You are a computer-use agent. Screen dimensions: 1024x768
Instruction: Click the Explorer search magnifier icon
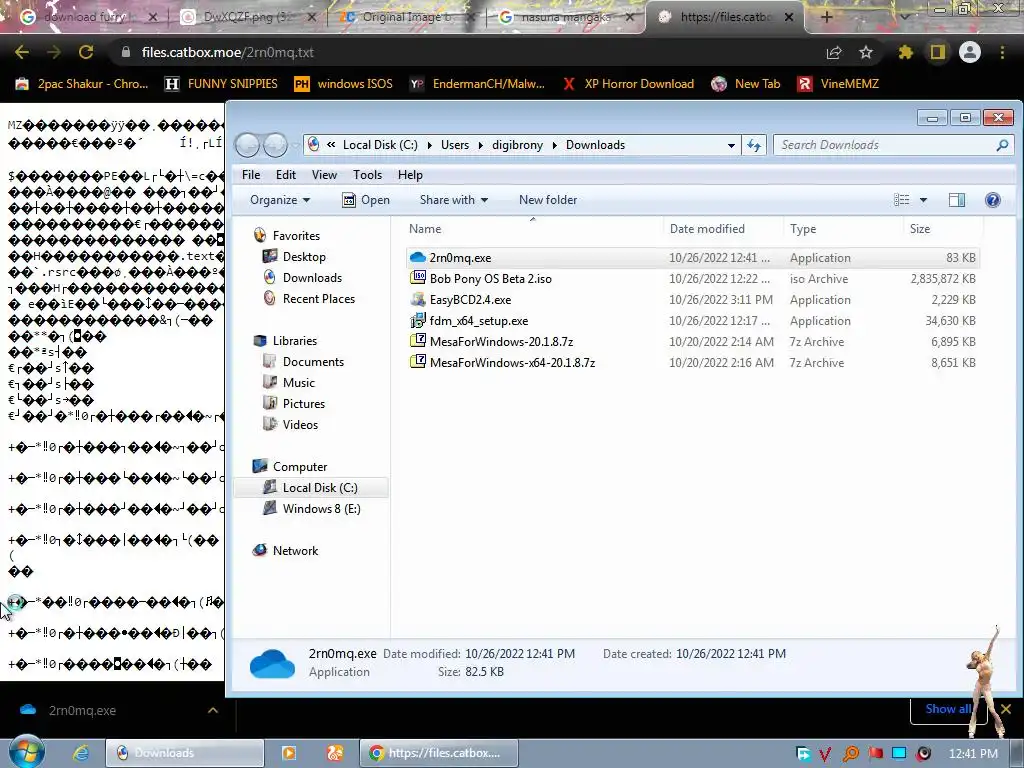tap(1002, 145)
